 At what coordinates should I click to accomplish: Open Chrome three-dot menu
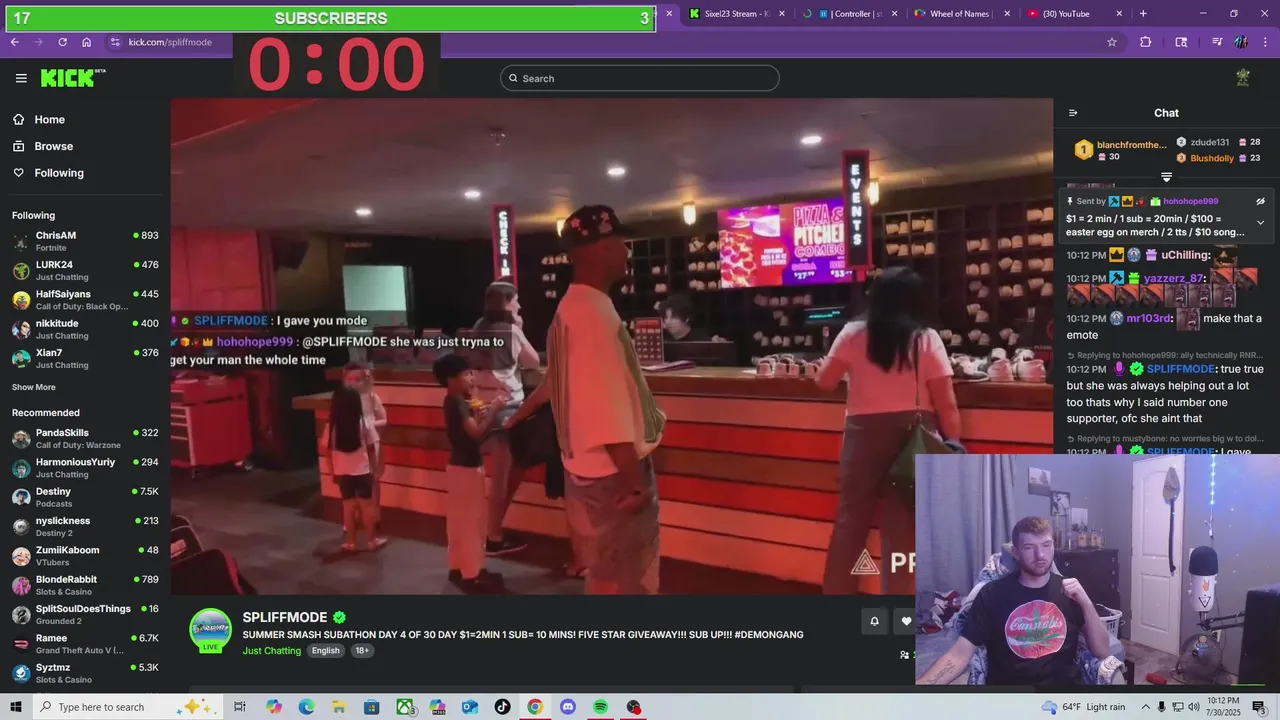click(x=1265, y=42)
